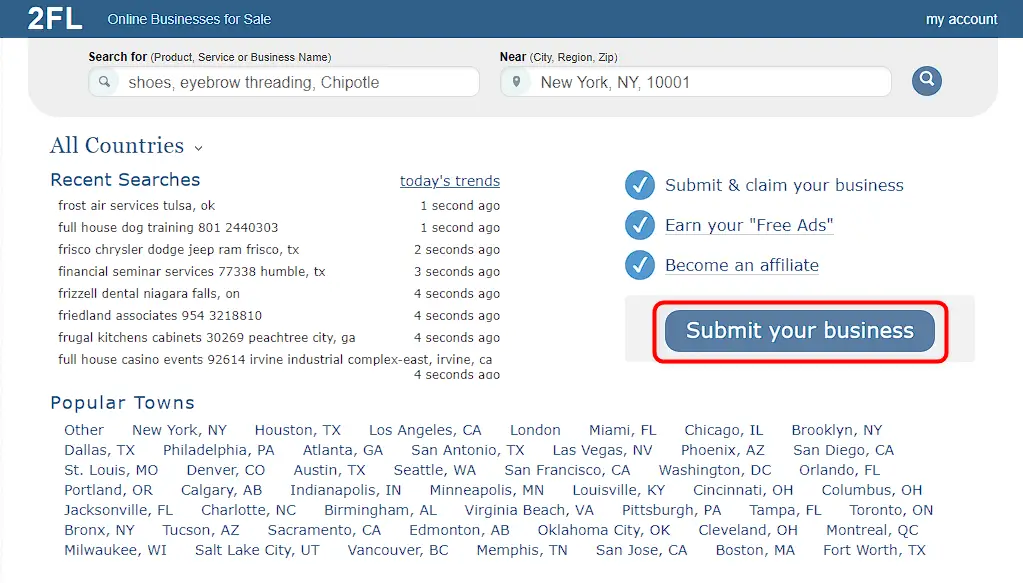Select Orlando, FL town
Screen dimensions: 1023x583
coord(839,470)
